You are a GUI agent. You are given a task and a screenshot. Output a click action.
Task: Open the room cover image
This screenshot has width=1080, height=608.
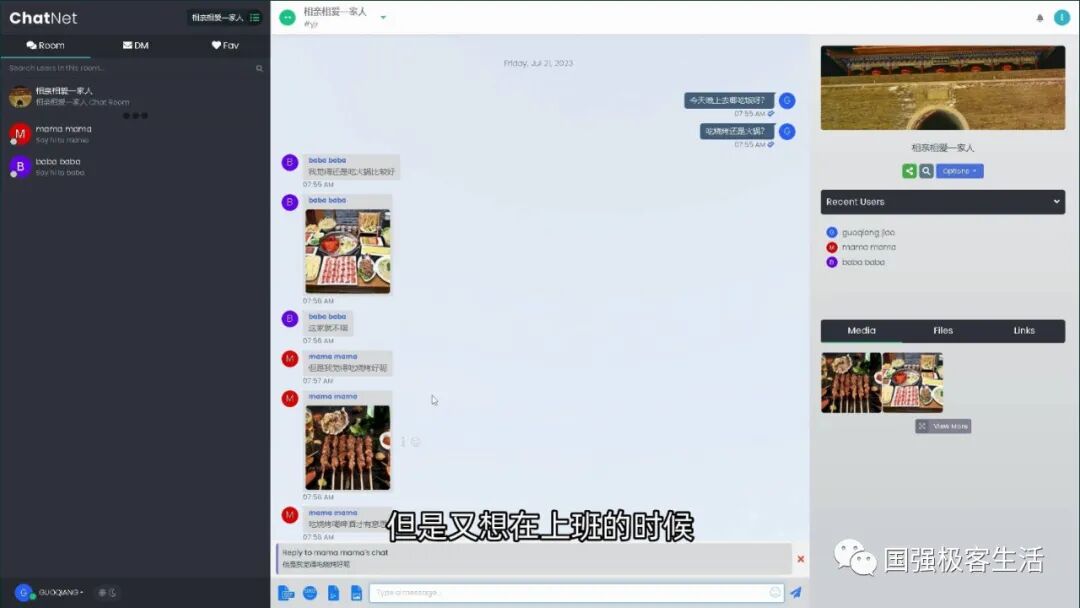[x=942, y=87]
